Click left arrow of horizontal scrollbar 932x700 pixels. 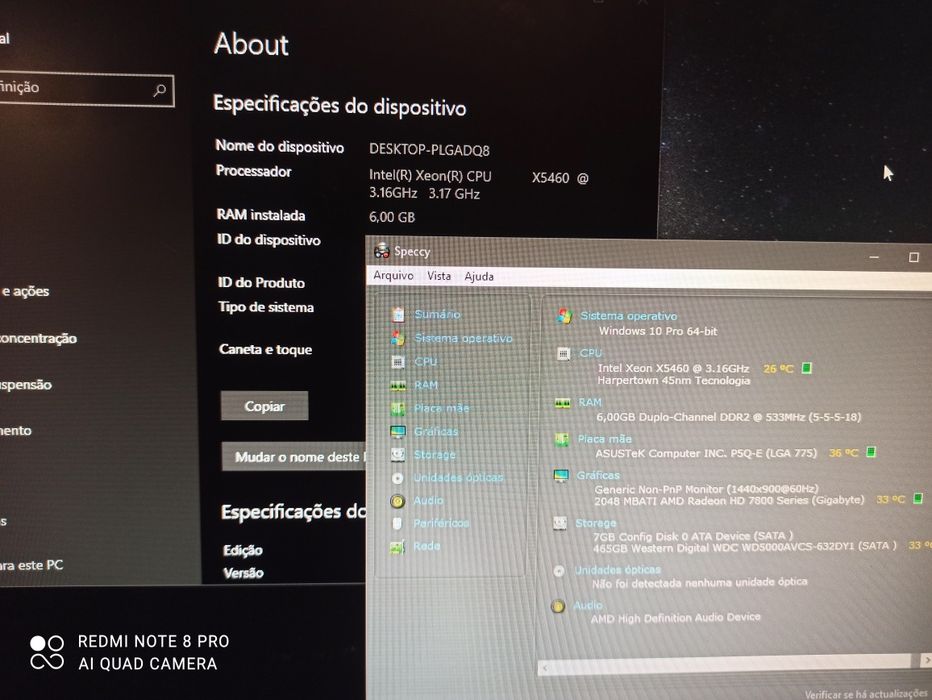click(x=545, y=668)
